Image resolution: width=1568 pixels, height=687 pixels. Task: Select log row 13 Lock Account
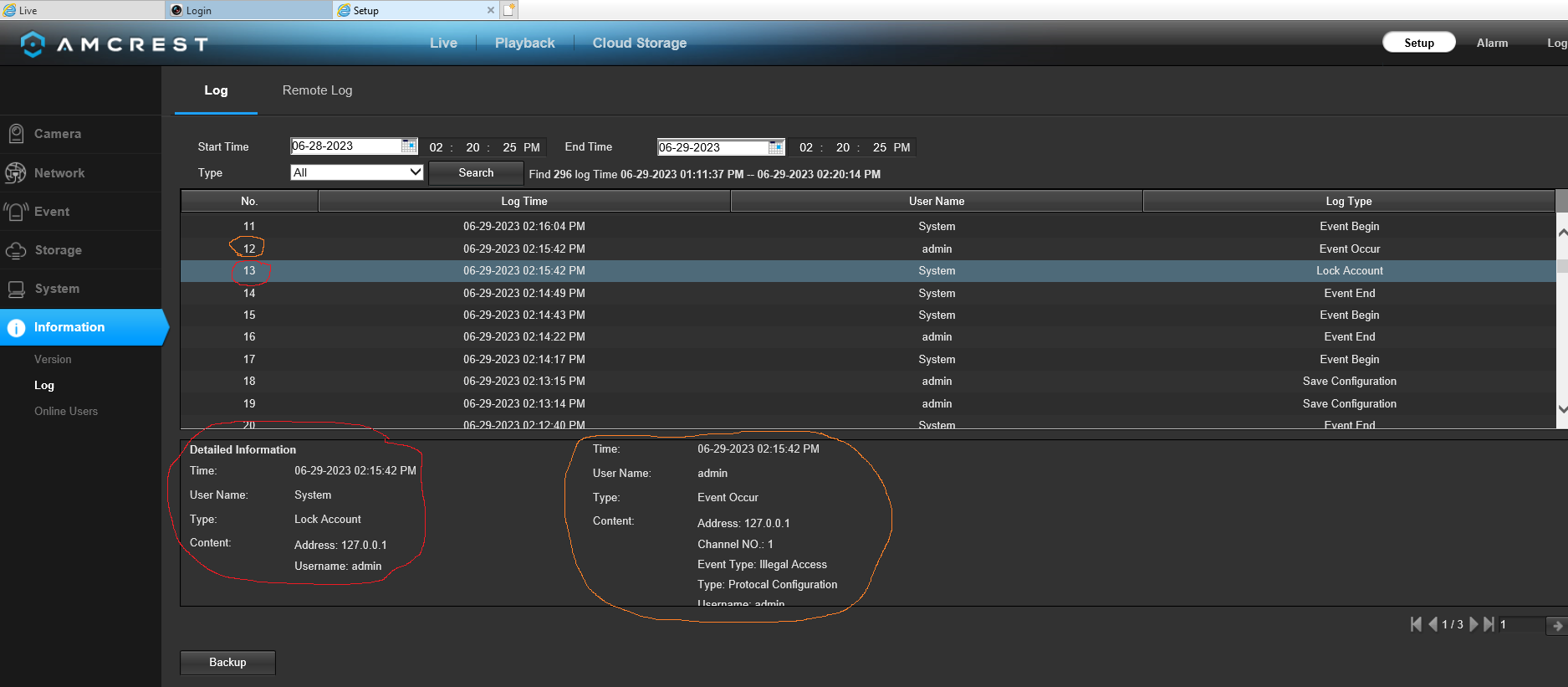867,270
